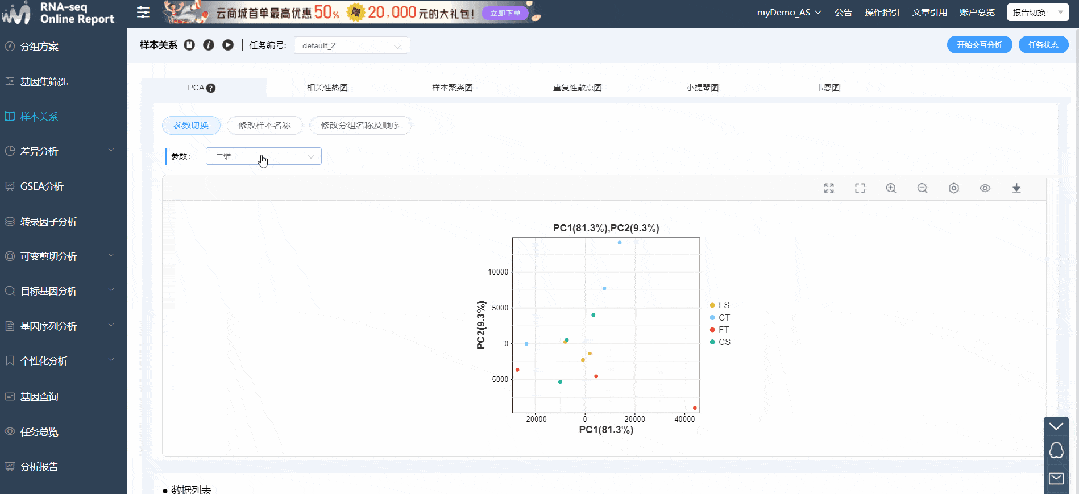Click the floating panel collapse chevron at bottom right
1079x494 pixels.
(x=1056, y=427)
